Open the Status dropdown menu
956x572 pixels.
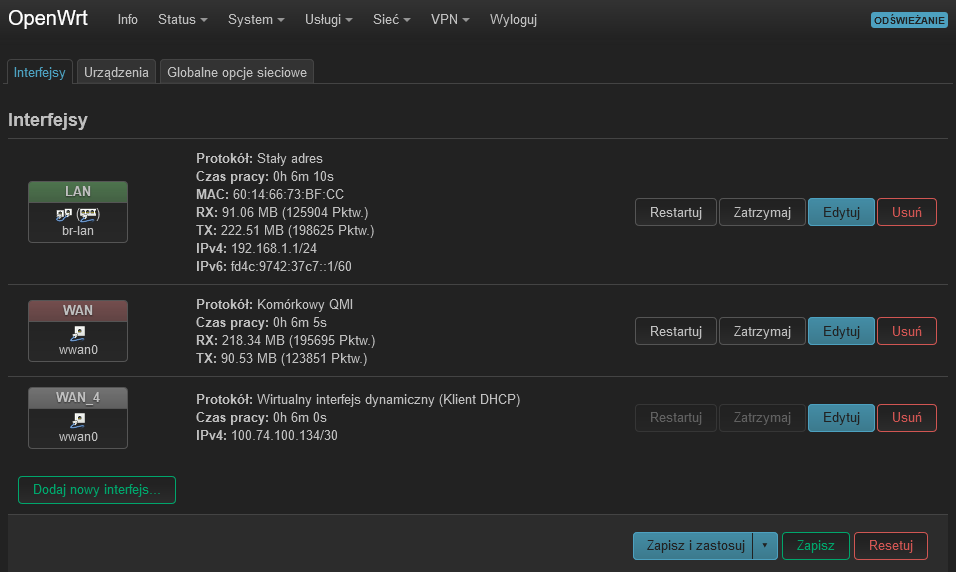coord(182,20)
